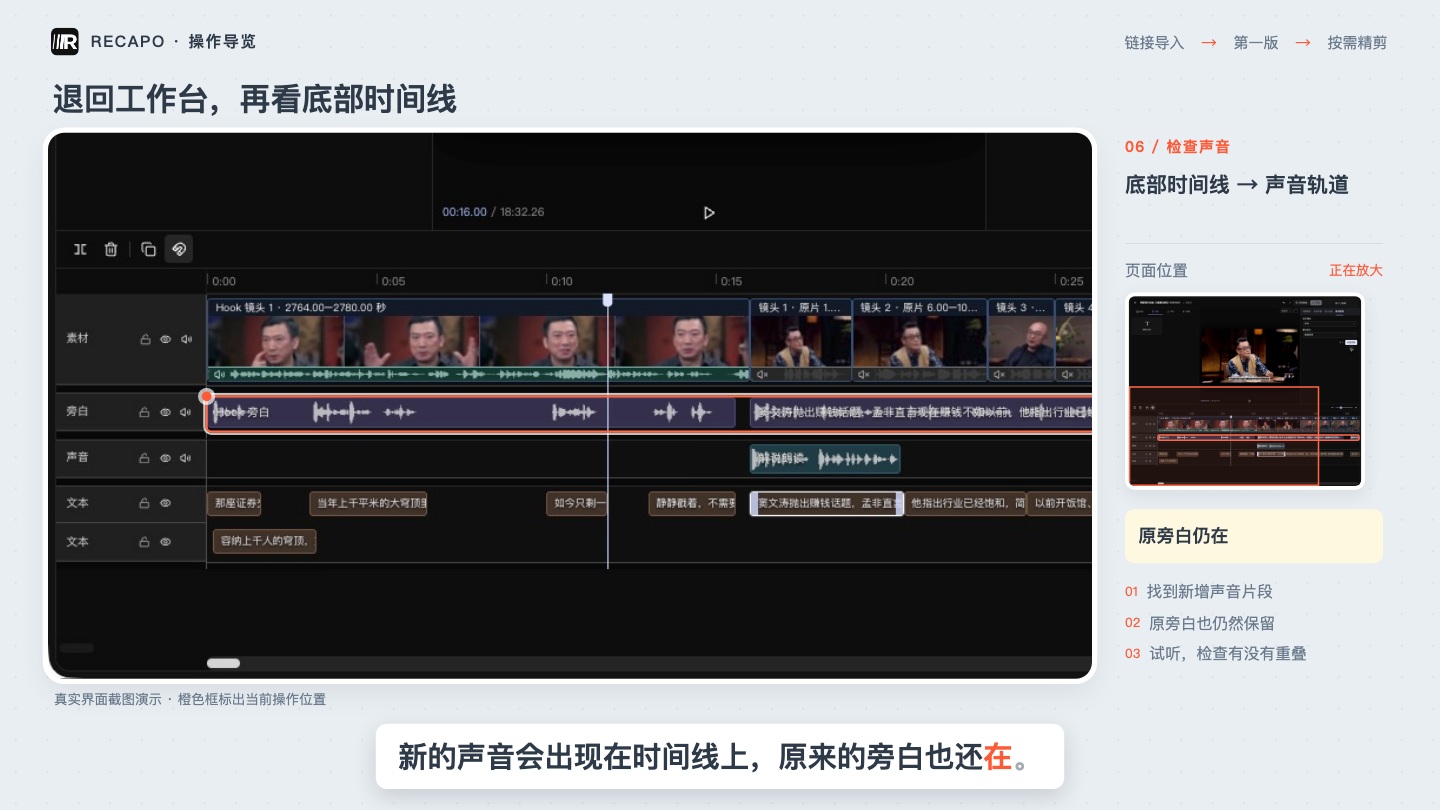Click step 01 找到新增声音片段
Viewport: 1440px width, 810px height.
(1199, 592)
